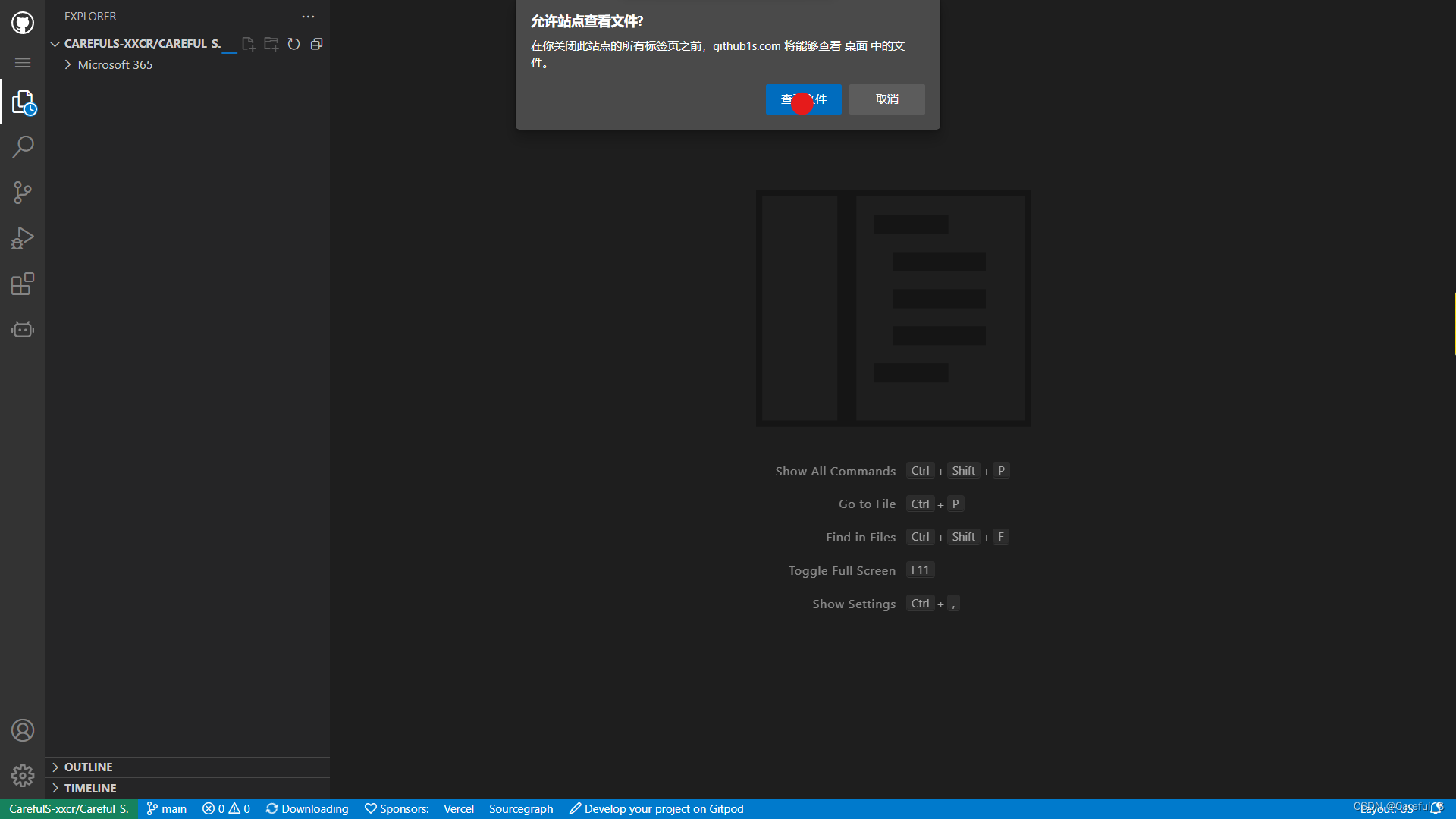Click the Refresh Explorer icon
1456x819 pixels.
pyautogui.click(x=294, y=44)
